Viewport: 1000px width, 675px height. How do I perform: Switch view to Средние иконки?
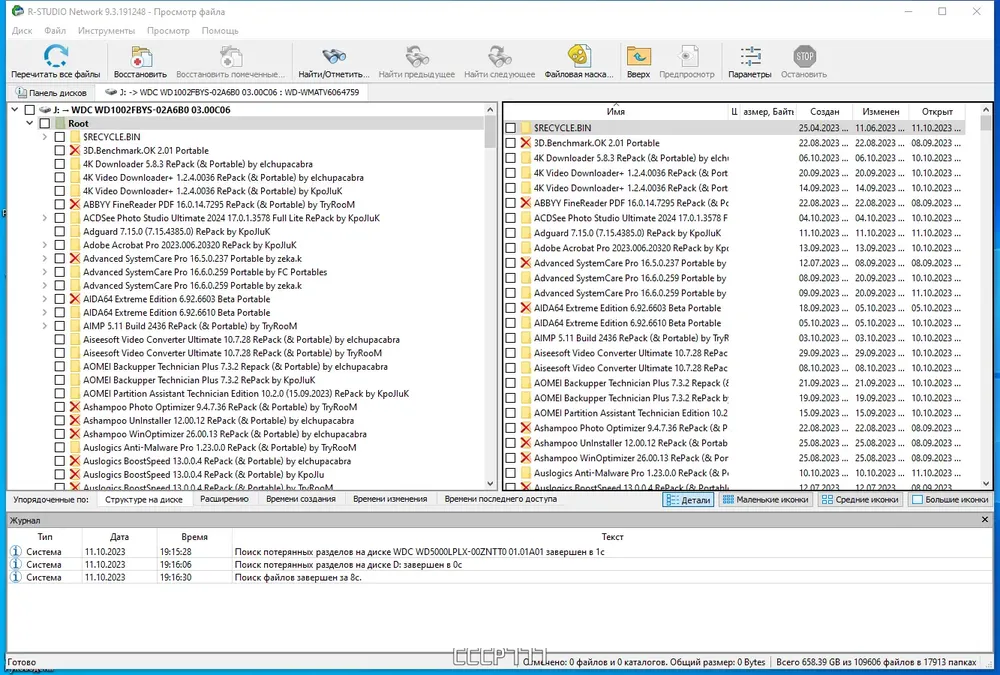click(860, 500)
